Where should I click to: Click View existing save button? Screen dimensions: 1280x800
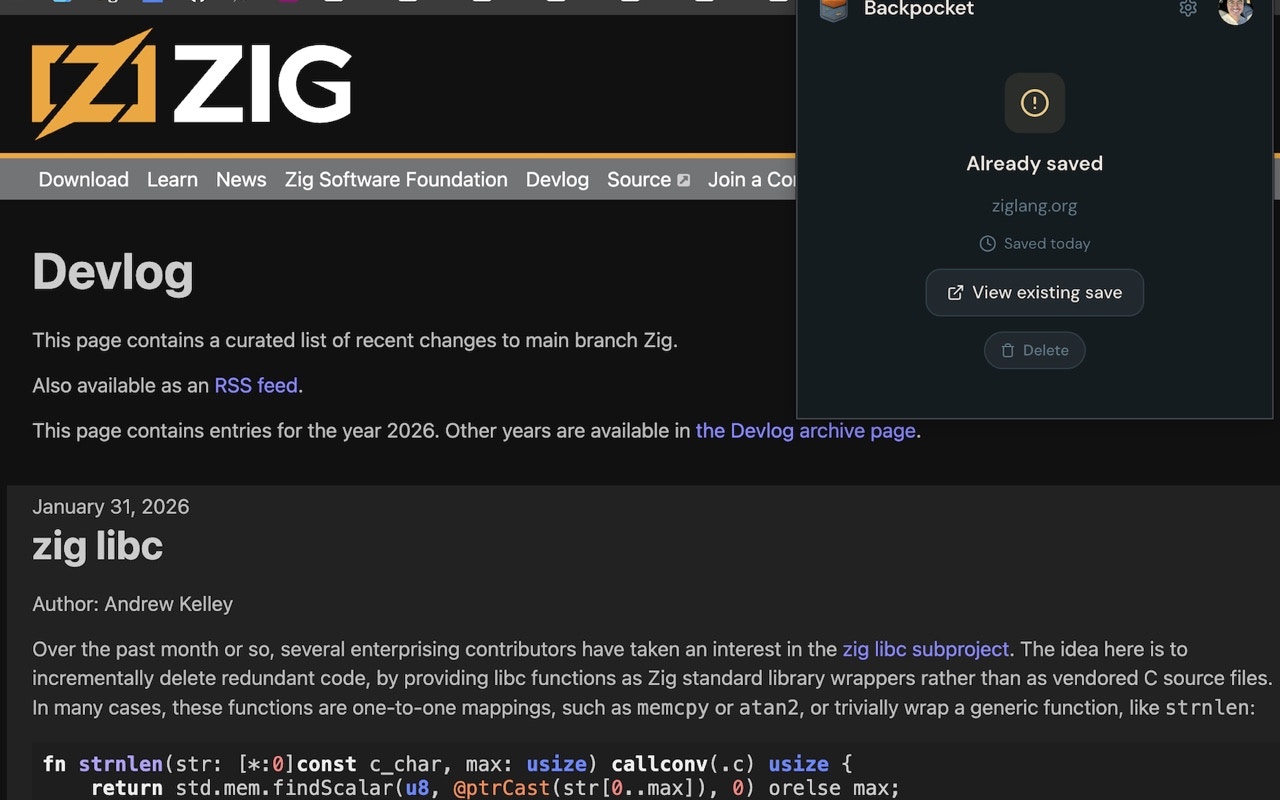point(1035,292)
